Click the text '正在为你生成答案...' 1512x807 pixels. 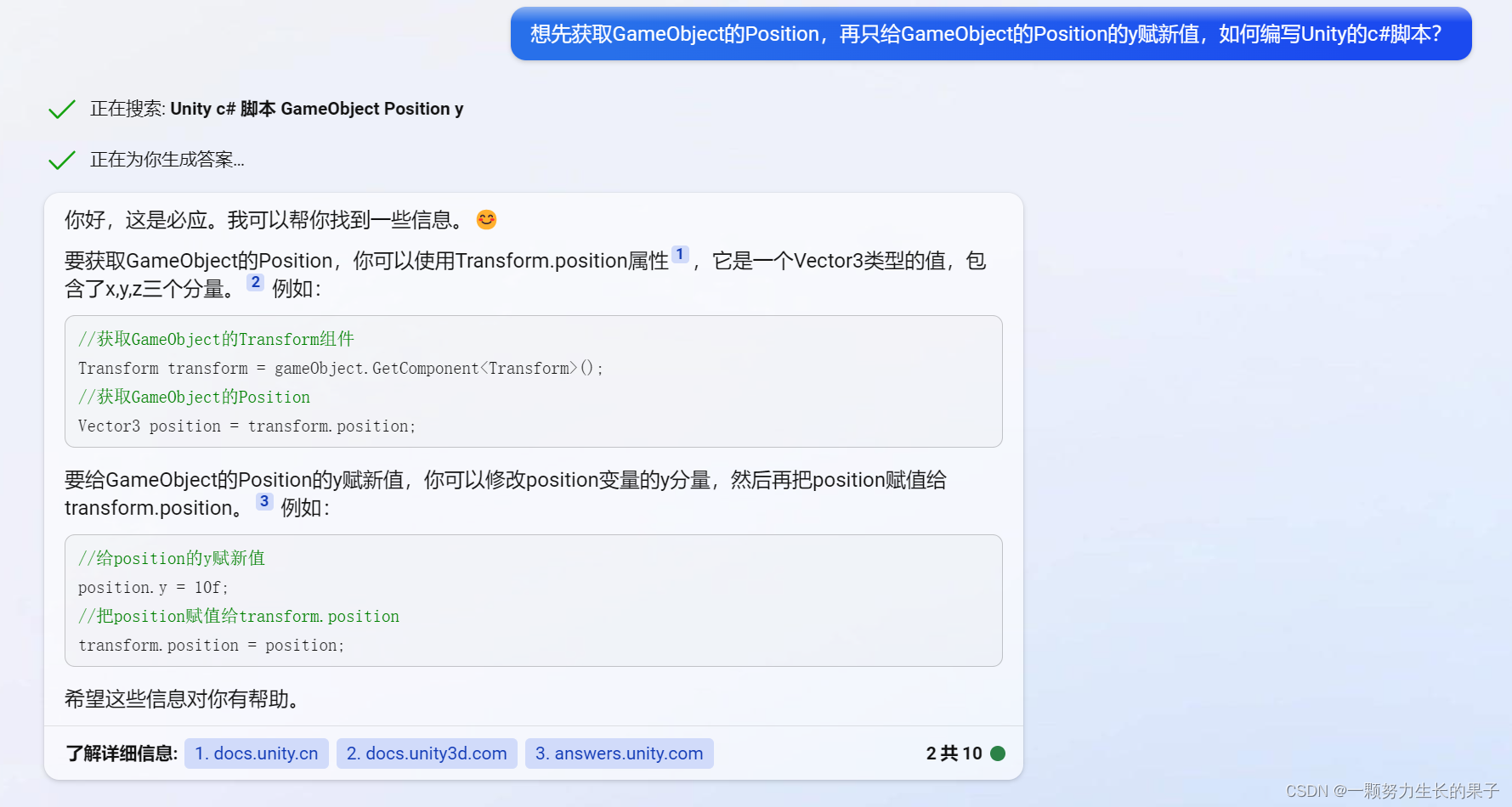tap(167, 160)
